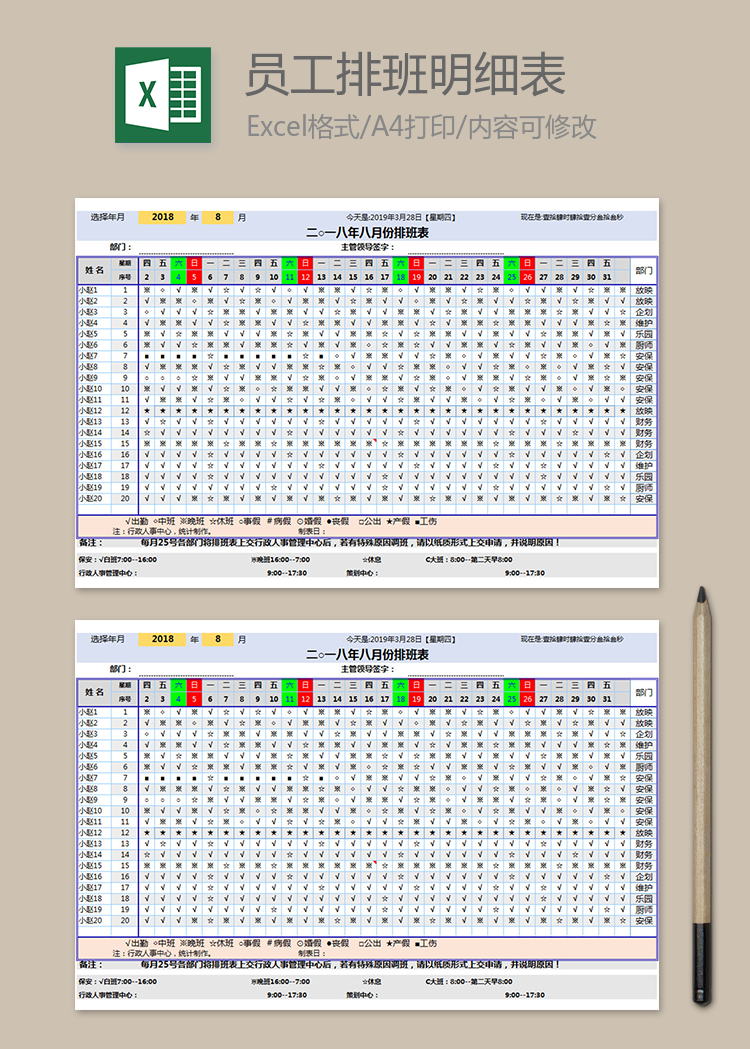The image size is (750, 1049).
Task: Open the year 2018 selector in the lower sheet
Action: (162, 639)
